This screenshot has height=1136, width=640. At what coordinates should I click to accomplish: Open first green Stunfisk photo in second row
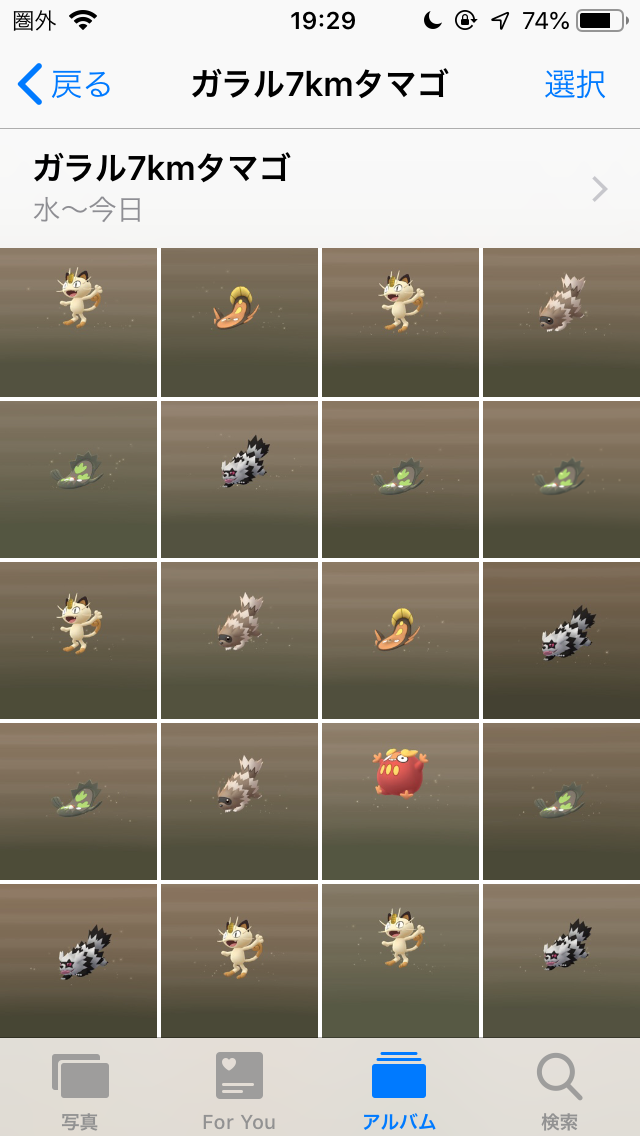78,480
